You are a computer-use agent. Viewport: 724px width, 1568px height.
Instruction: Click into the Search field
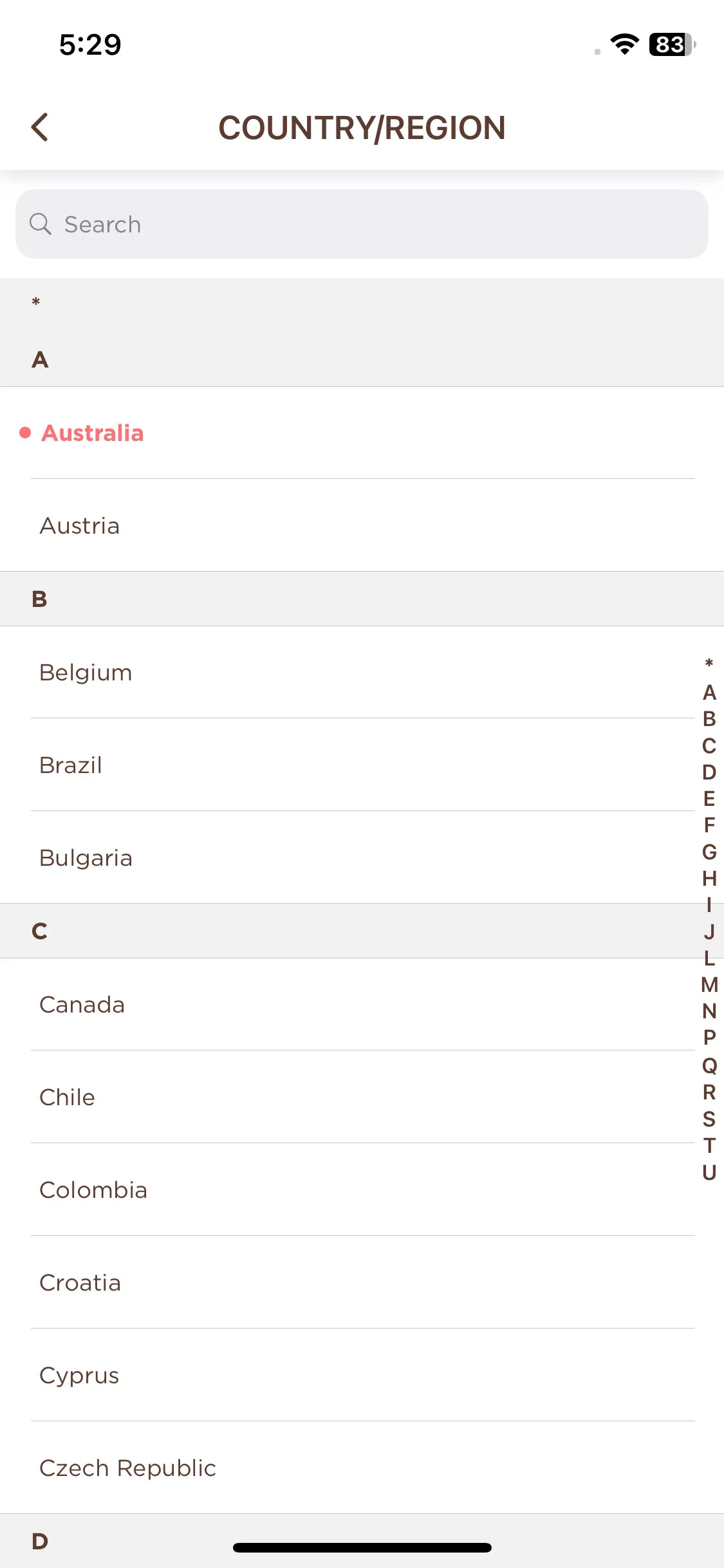pyautogui.click(x=362, y=224)
